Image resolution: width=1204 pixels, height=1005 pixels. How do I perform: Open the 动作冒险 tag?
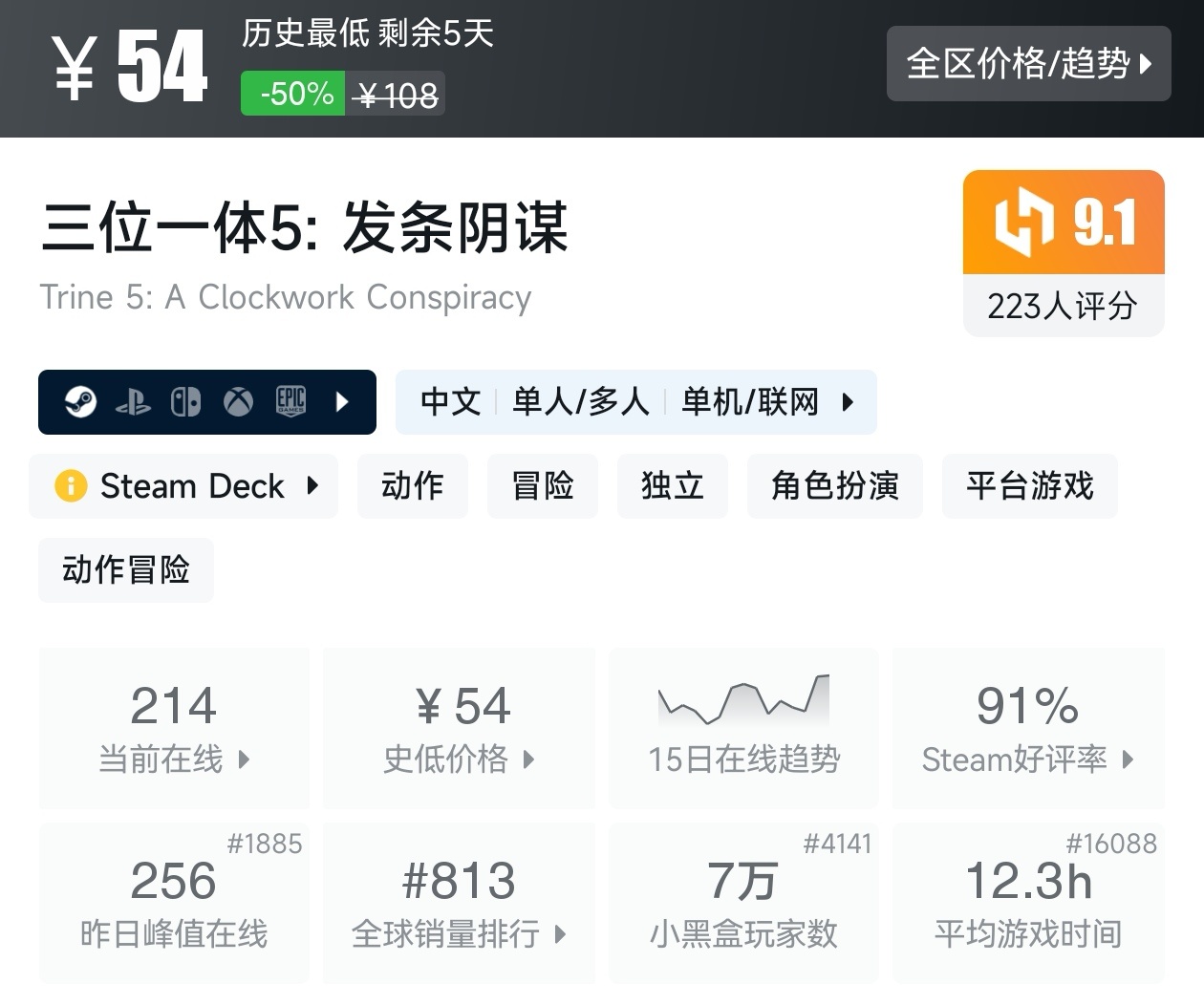click(126, 570)
